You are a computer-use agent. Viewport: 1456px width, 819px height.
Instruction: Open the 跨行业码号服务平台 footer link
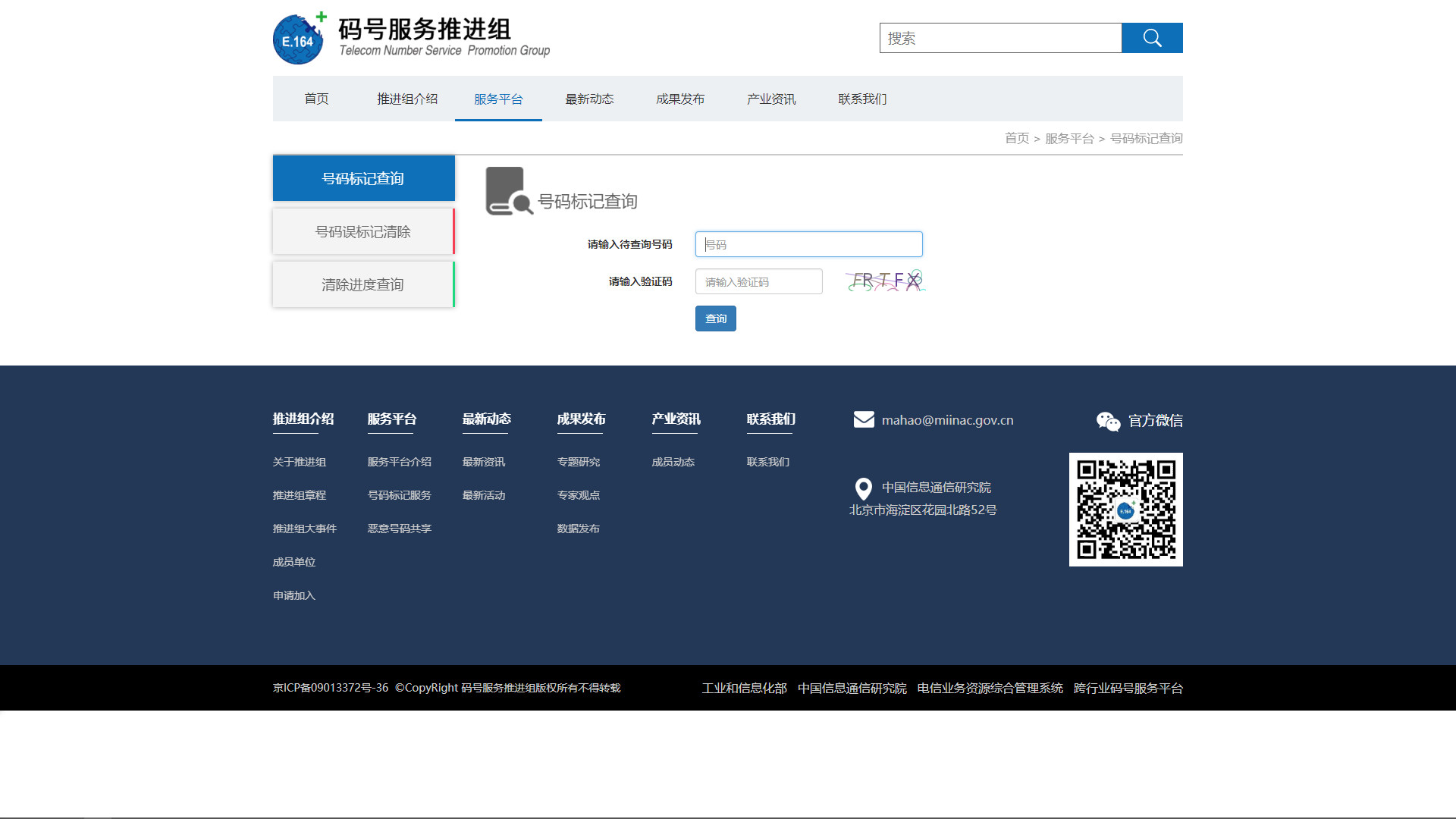point(1127,688)
